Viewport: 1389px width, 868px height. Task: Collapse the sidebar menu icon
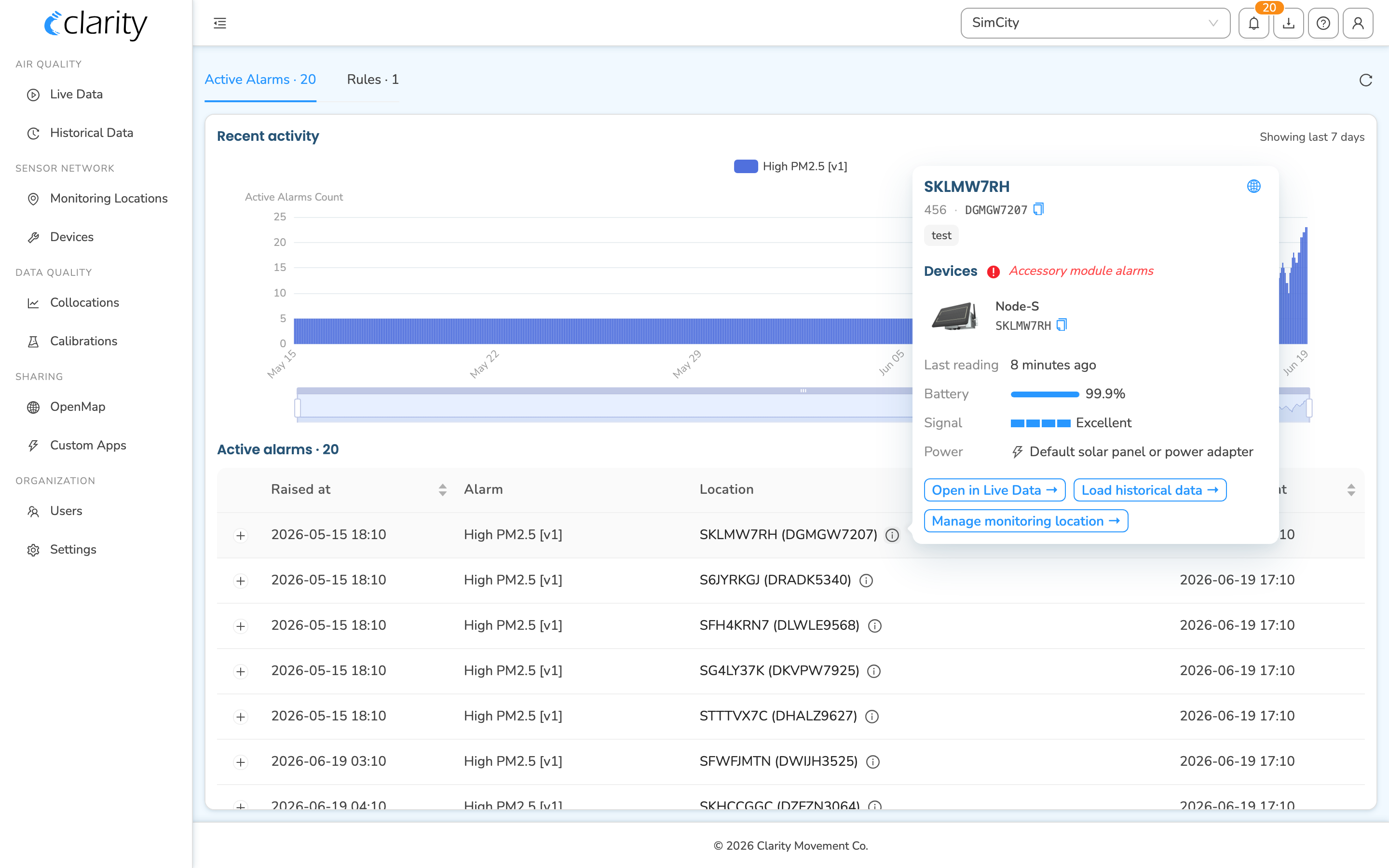point(220,23)
